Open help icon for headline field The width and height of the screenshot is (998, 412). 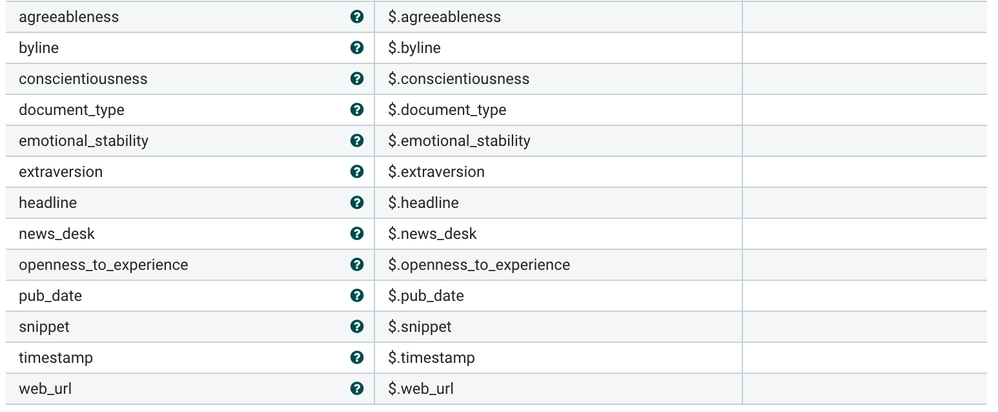click(x=356, y=203)
